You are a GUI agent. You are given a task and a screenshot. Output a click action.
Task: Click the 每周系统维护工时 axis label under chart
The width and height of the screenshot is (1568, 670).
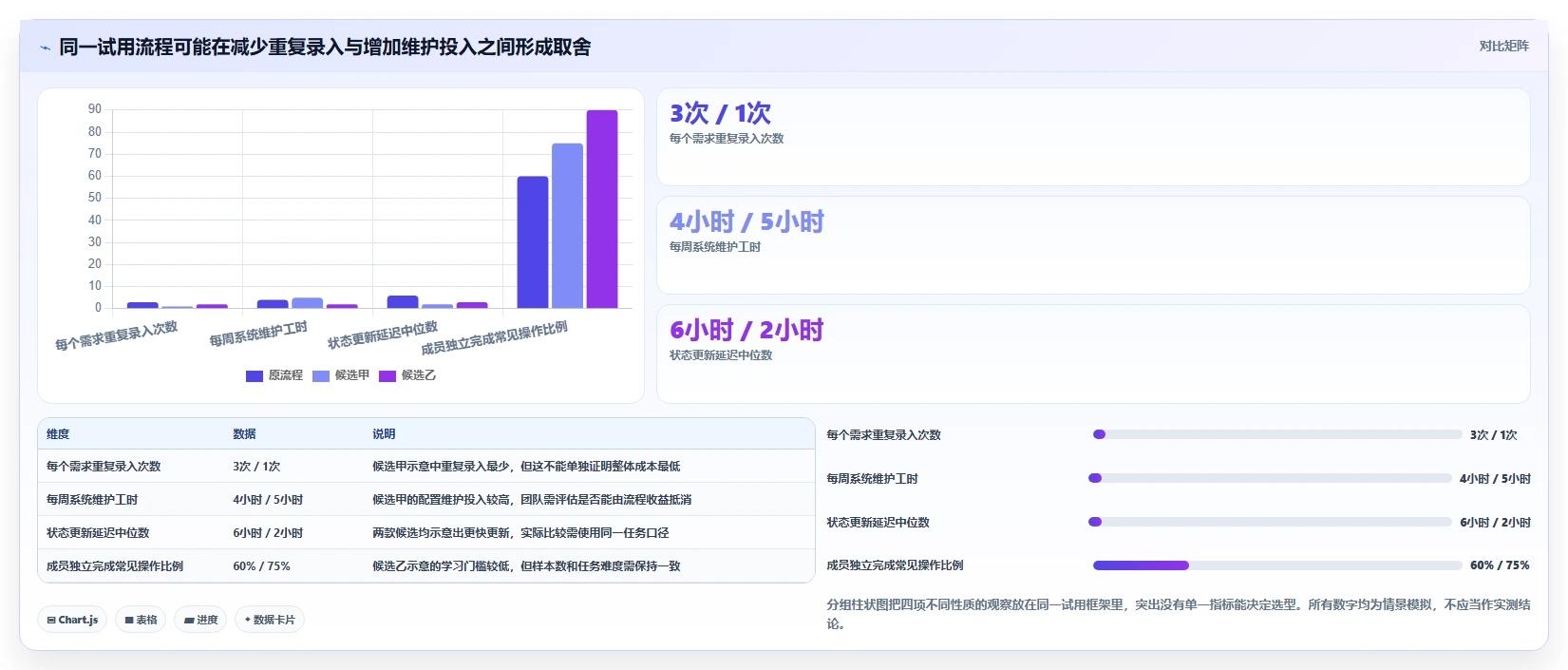tap(258, 334)
